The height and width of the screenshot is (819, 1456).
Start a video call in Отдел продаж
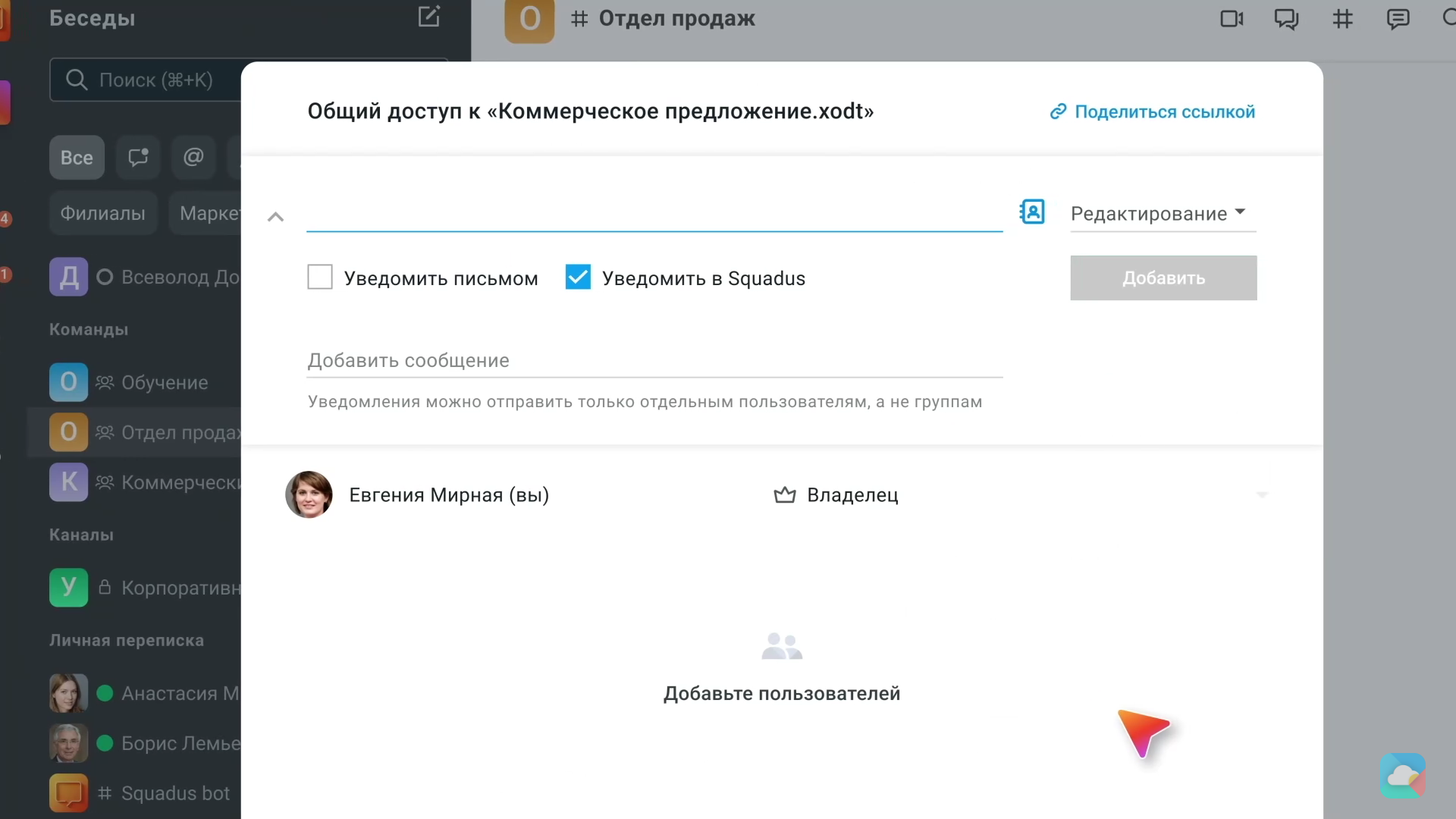1232,18
